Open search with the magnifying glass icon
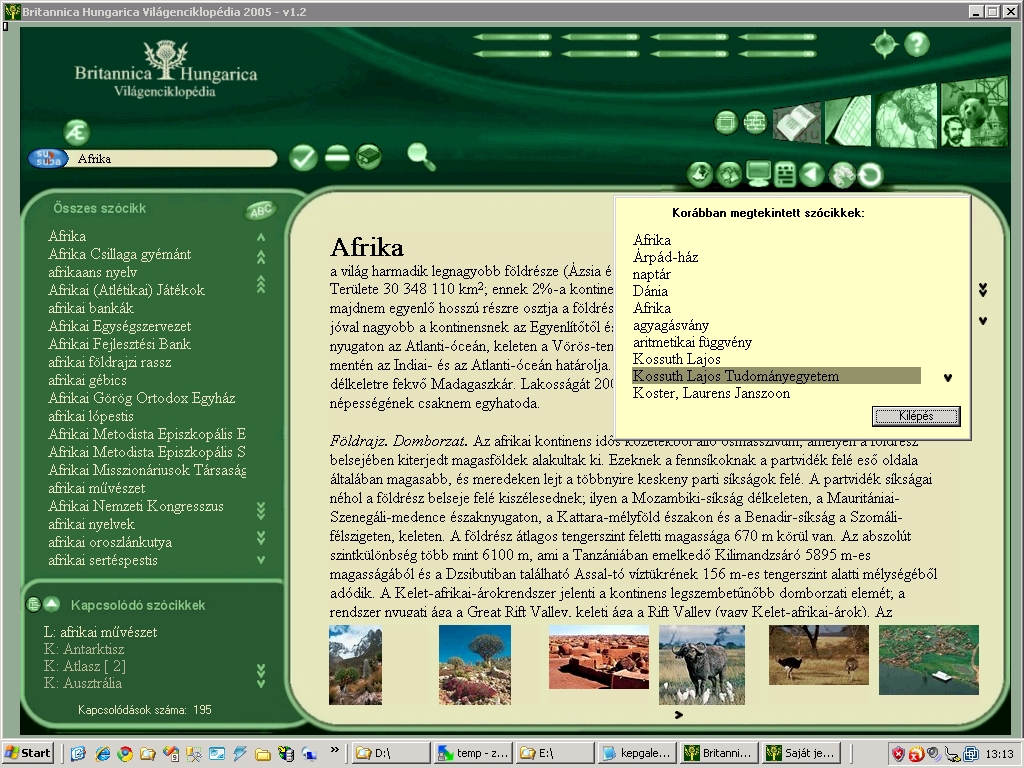Image resolution: width=1024 pixels, height=768 pixels. [421, 157]
